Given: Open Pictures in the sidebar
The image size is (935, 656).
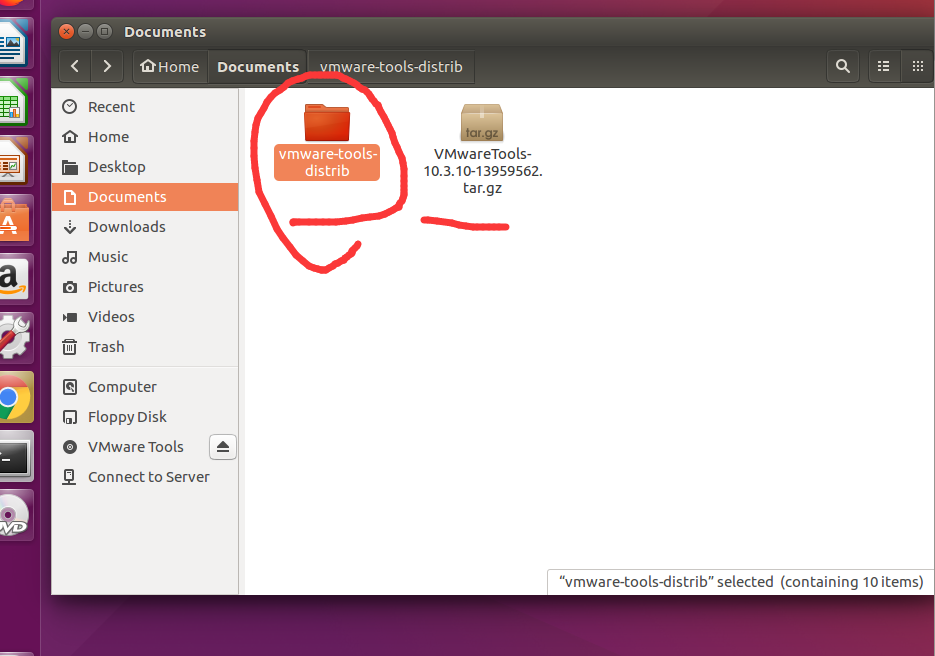Looking at the screenshot, I should tap(145, 287).
